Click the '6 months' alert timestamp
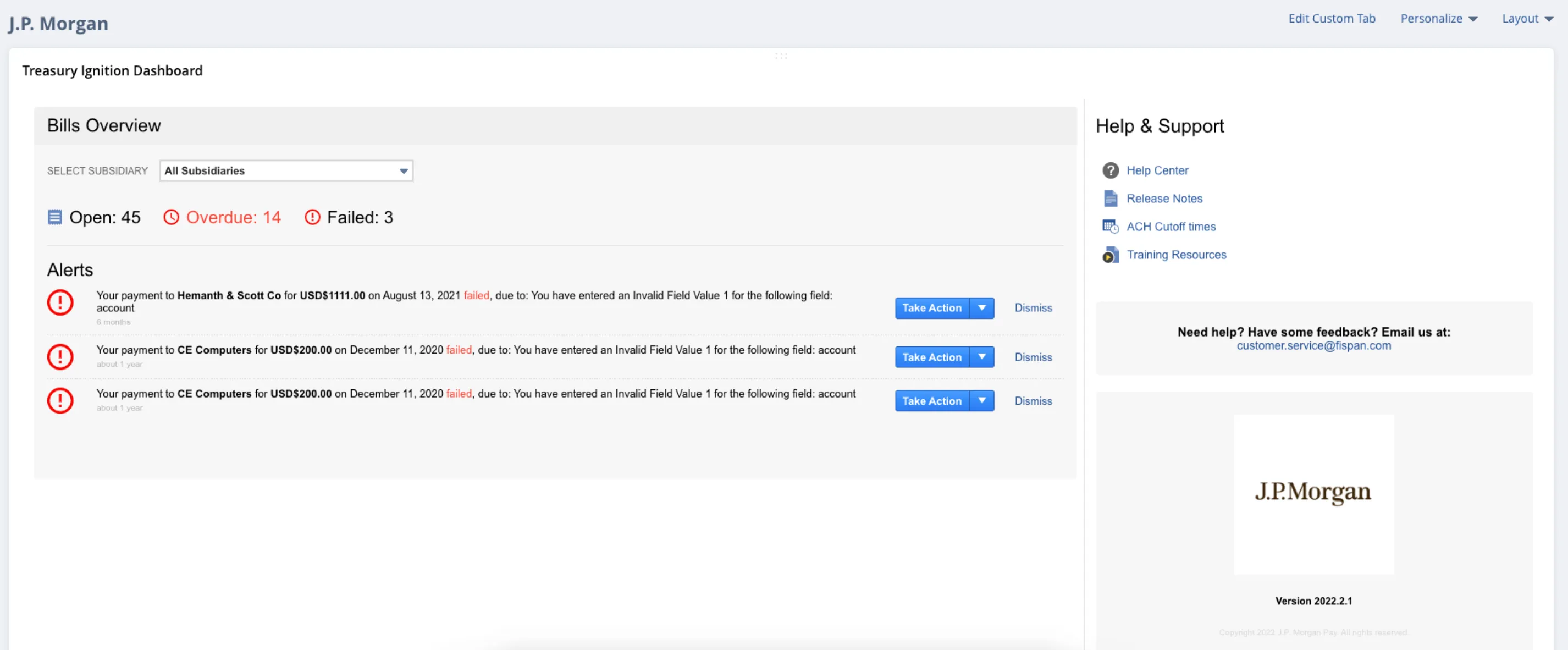The height and width of the screenshot is (650, 1568). pos(113,322)
